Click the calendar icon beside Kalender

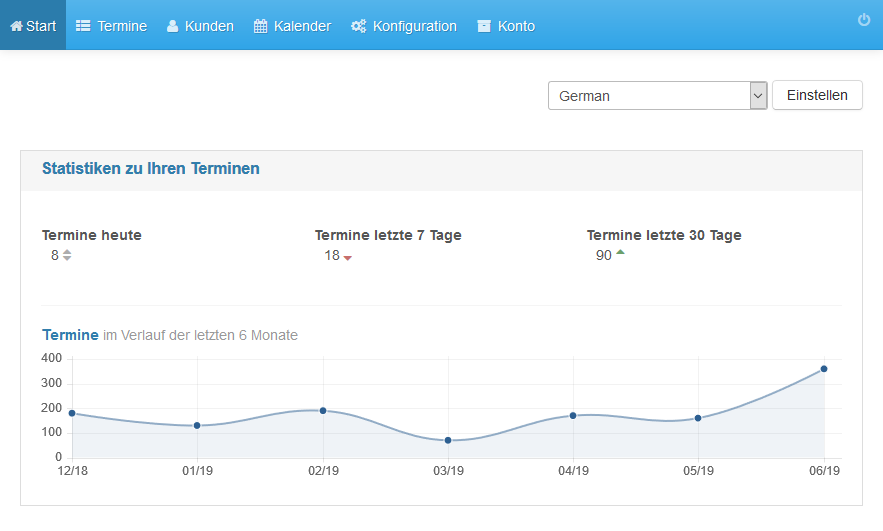click(260, 26)
